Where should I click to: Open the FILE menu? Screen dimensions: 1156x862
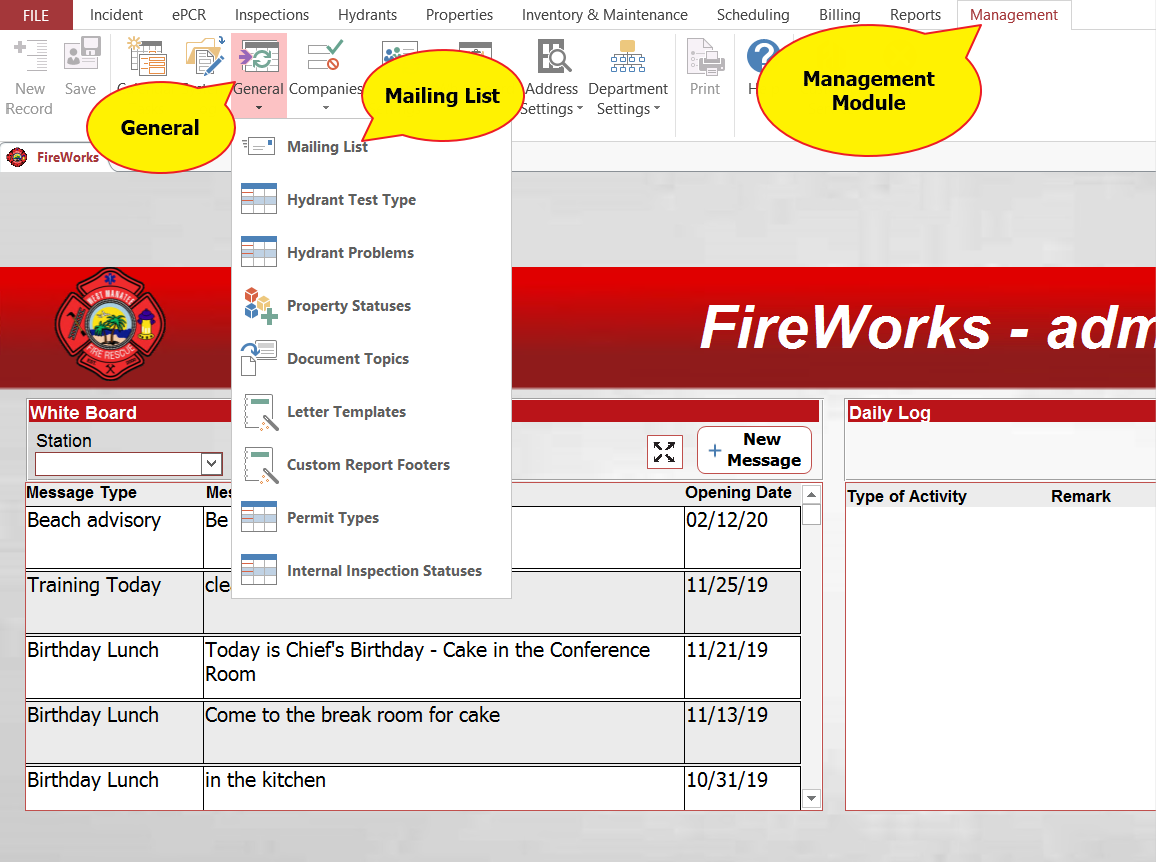pyautogui.click(x=36, y=15)
